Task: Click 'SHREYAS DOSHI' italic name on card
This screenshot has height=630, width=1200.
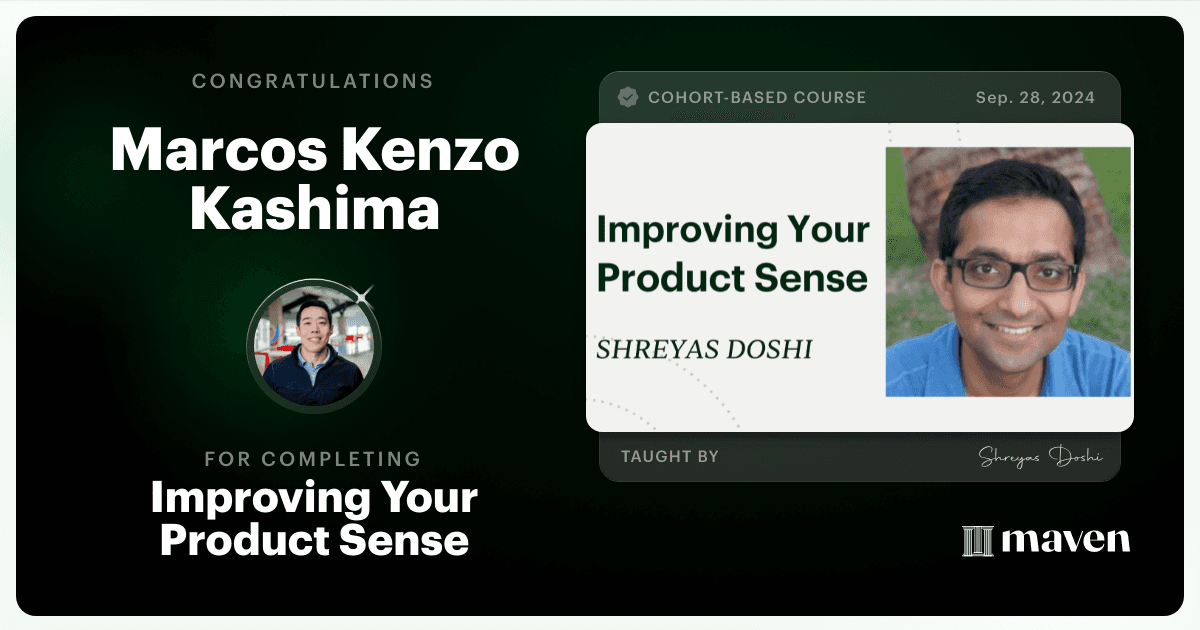Action: click(x=704, y=350)
